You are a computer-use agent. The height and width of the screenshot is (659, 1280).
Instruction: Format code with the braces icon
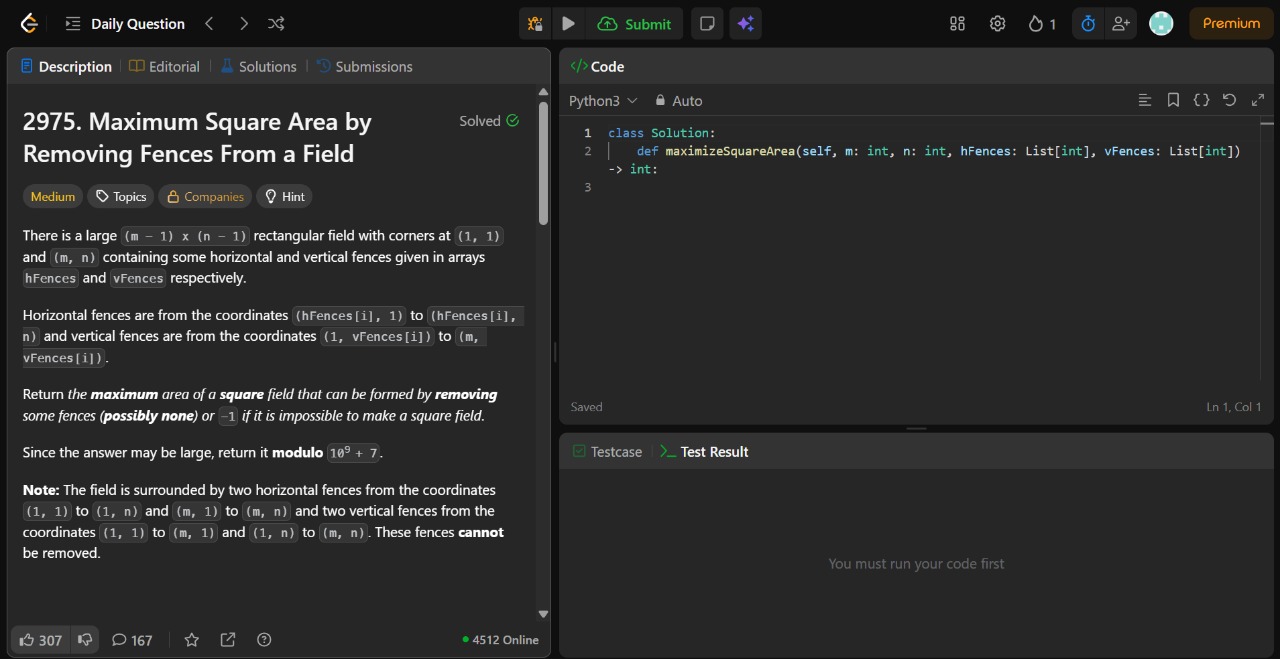pyautogui.click(x=1201, y=100)
